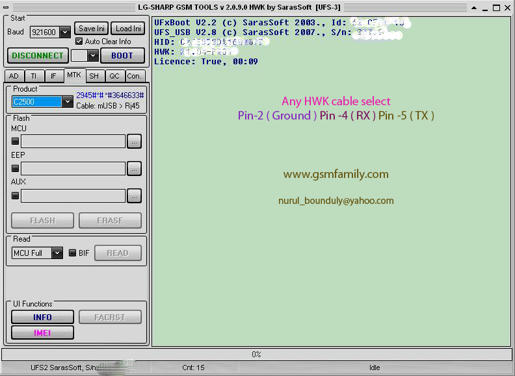Click the nurul_bounduly@yahoo.com text
Viewport: 515px width, 376px height.
336,201
